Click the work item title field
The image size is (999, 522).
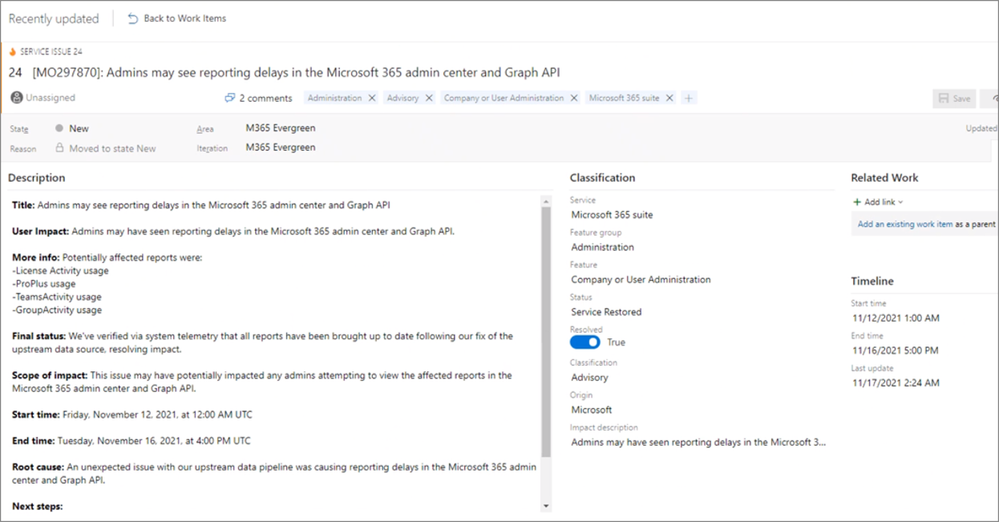click(296, 73)
